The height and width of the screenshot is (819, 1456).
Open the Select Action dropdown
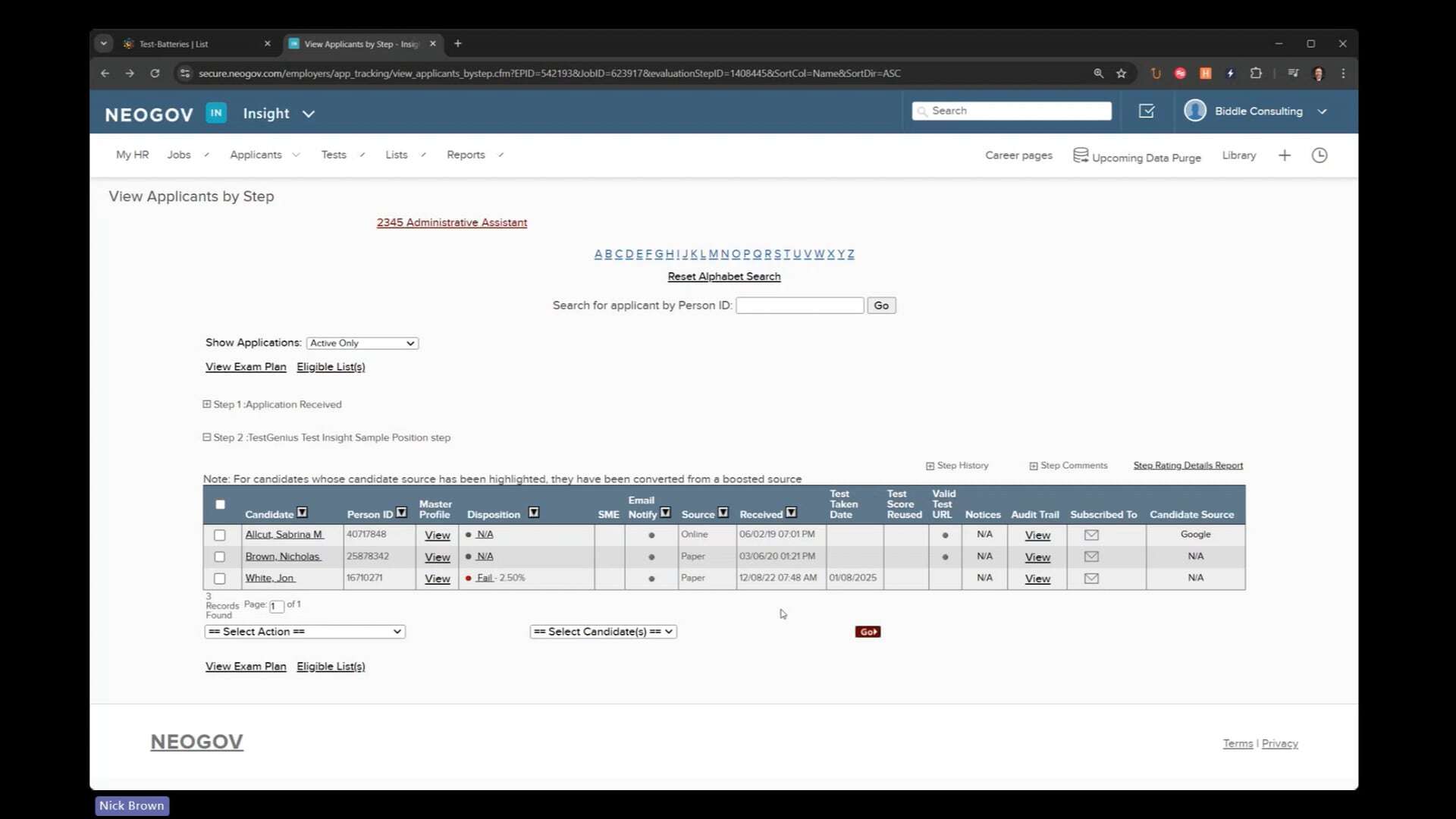point(305,632)
